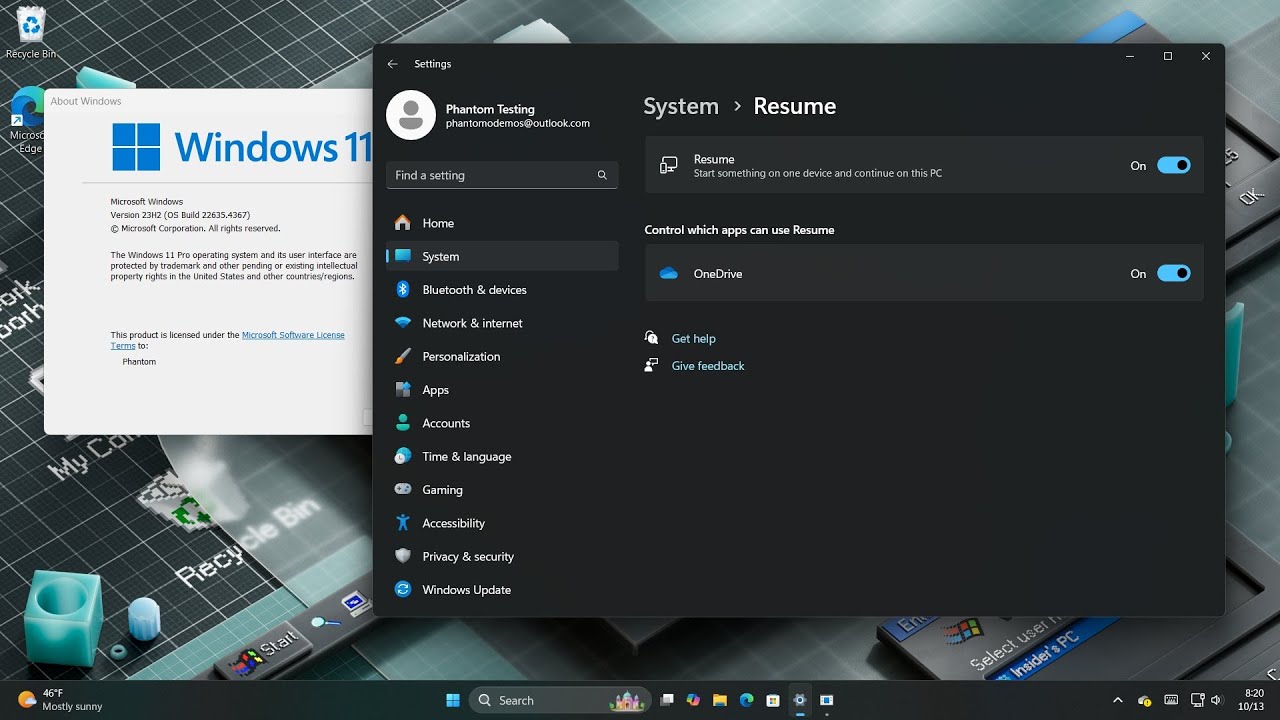Disable OneDrive under apps that can use Resume
This screenshot has width=1280, height=720.
pos(1174,272)
